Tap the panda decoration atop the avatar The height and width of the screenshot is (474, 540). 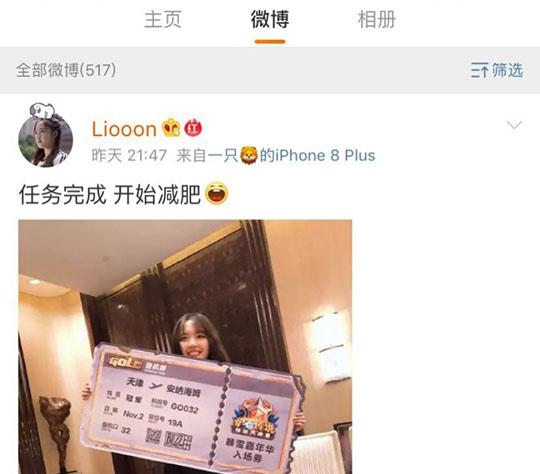click(x=42, y=111)
